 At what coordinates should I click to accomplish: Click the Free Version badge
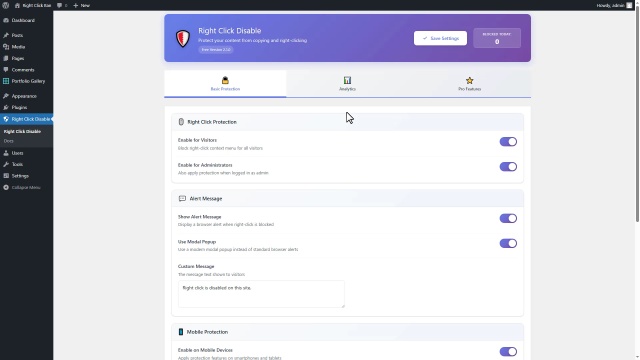pos(216,49)
